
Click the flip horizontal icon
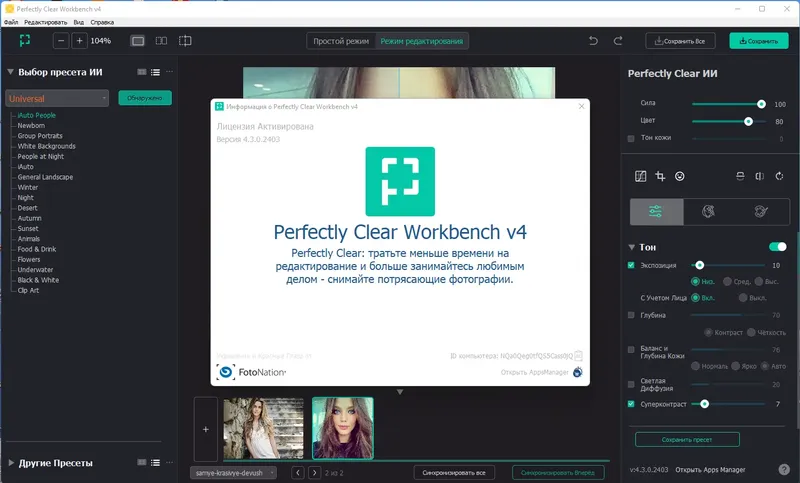coord(760,176)
